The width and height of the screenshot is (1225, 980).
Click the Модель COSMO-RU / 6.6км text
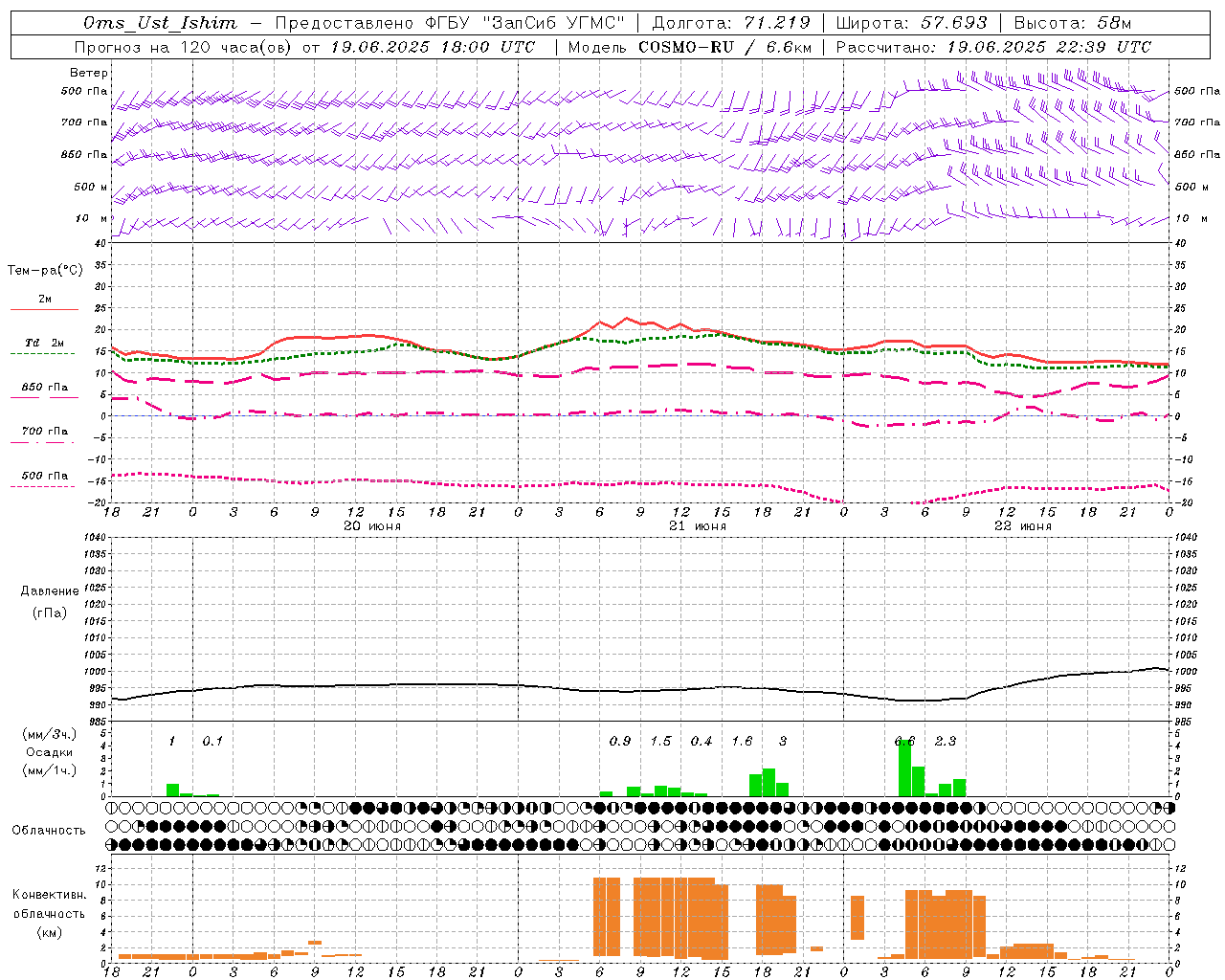coord(690,47)
